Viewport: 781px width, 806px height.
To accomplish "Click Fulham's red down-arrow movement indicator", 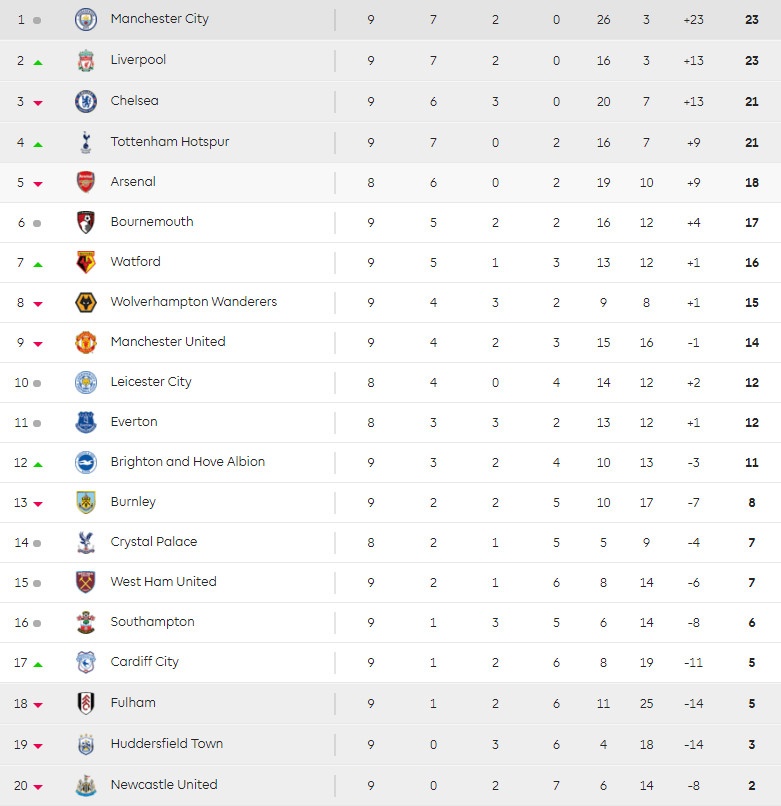I will click(38, 705).
